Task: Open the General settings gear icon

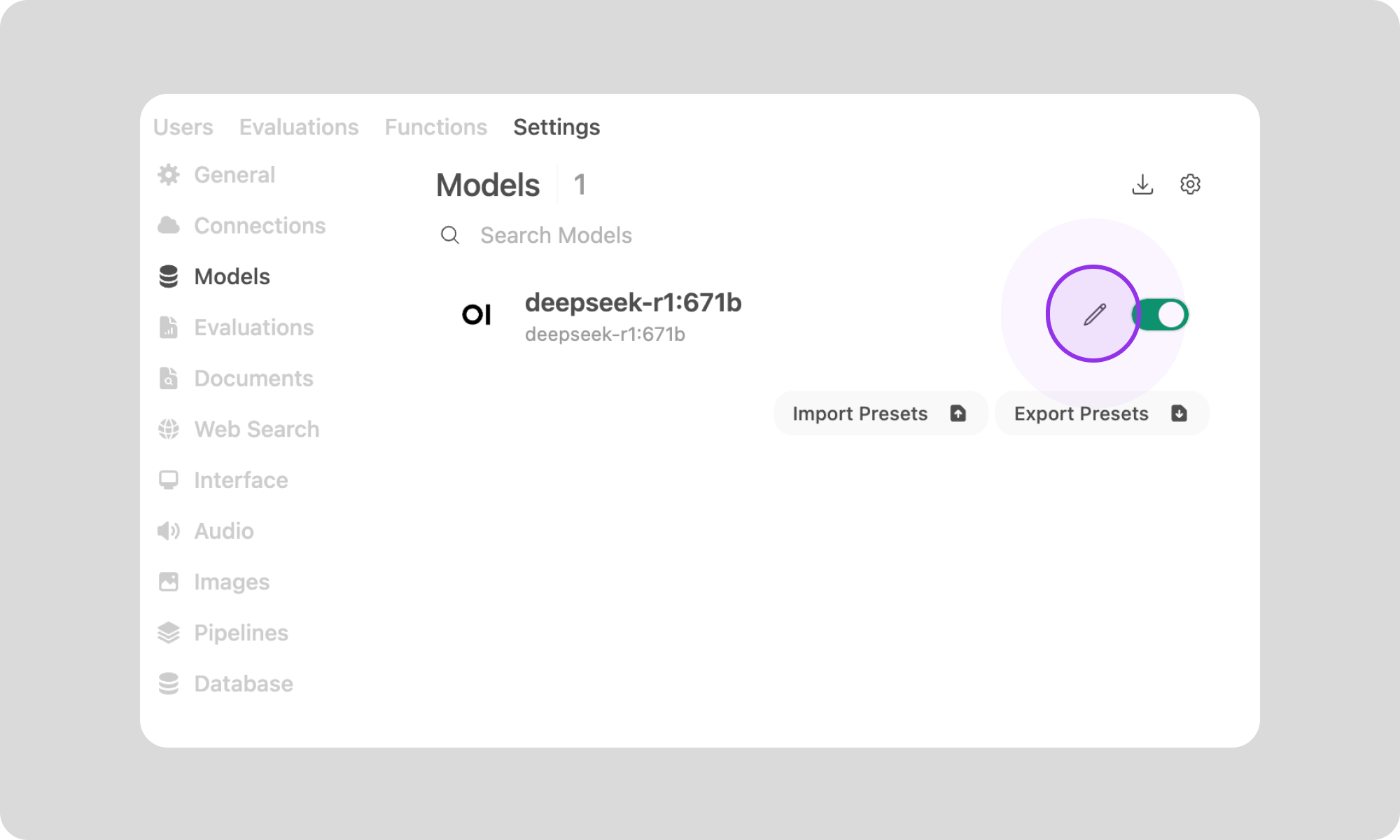Action: [x=168, y=175]
